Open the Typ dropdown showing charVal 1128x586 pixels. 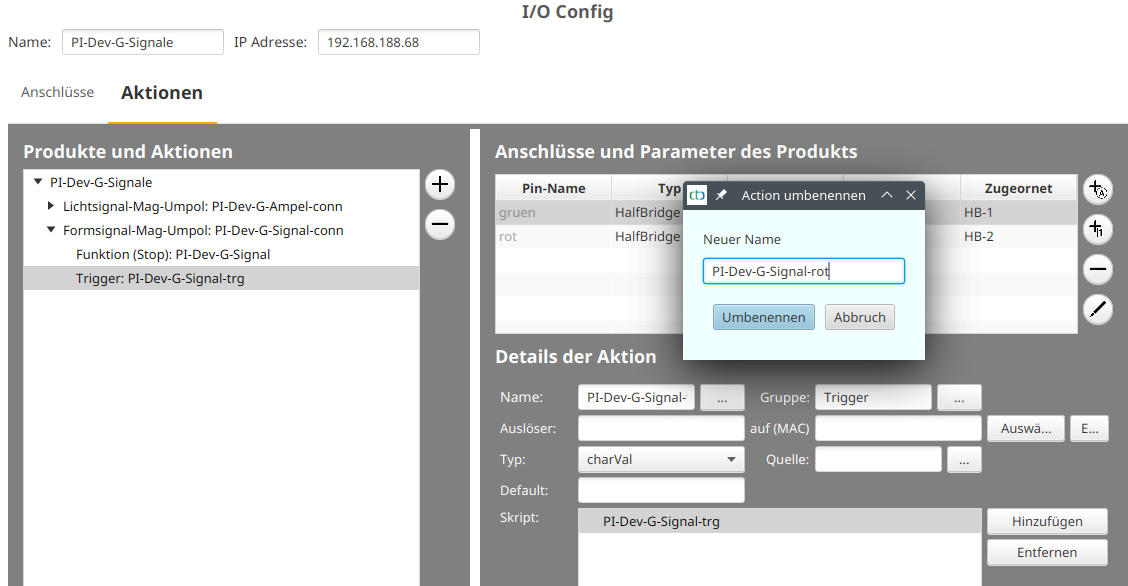[661, 459]
